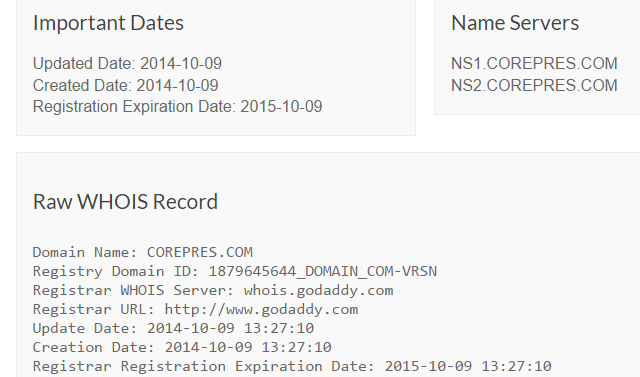This screenshot has width=640, height=377.
Task: Click the Registrar Registration Expiration Date raw line
Action: coord(292,366)
